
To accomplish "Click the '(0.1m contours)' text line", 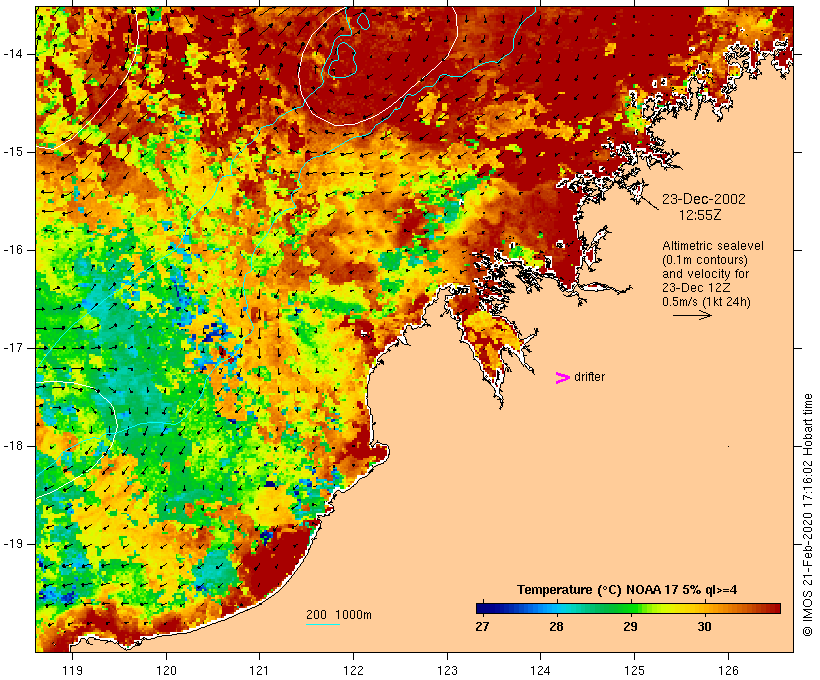I will click(x=705, y=260).
